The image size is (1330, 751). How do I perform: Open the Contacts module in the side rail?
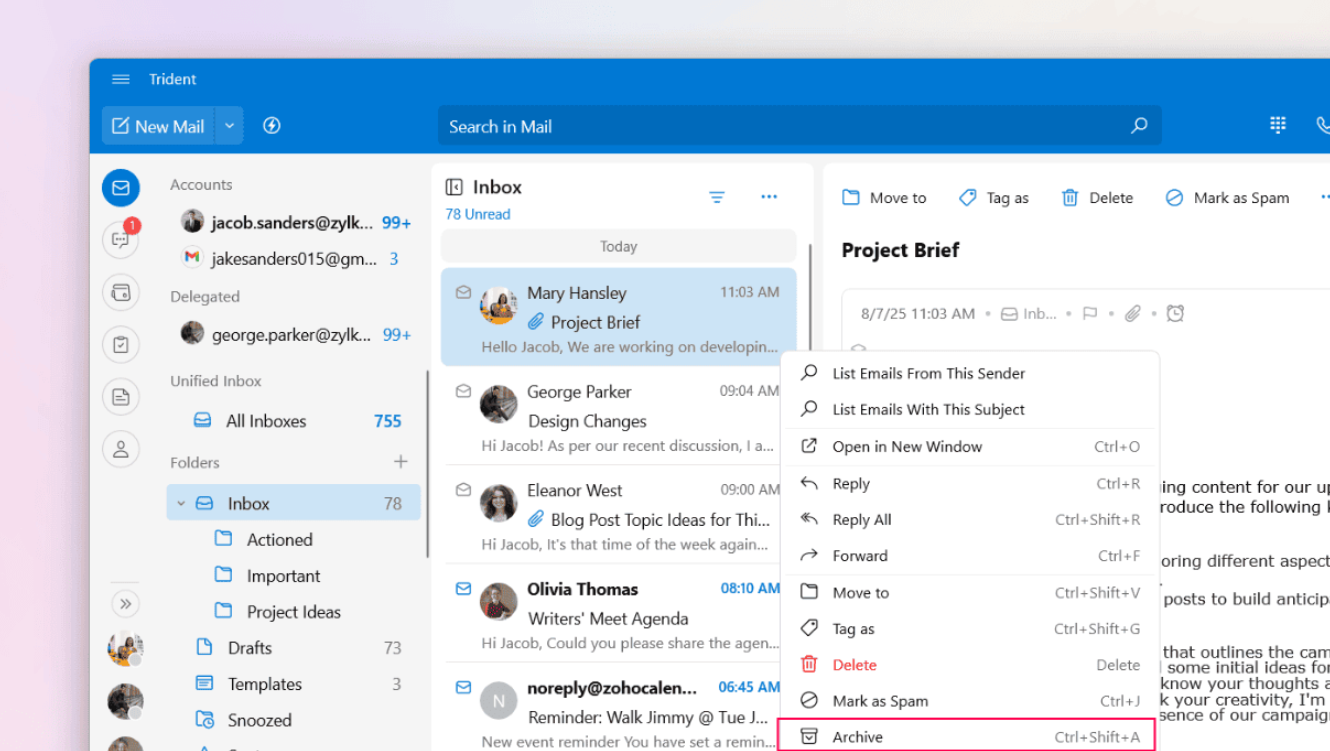[121, 449]
